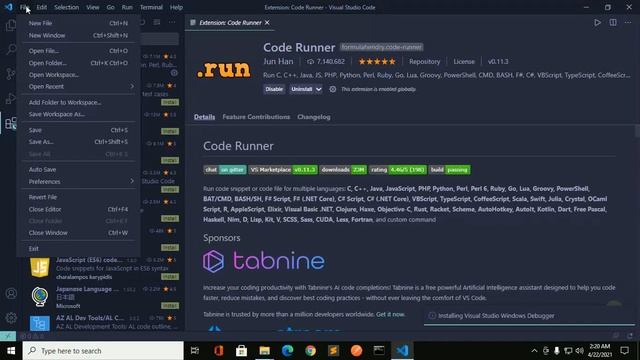Click the five-star rating of Code Runner

[x=377, y=62]
